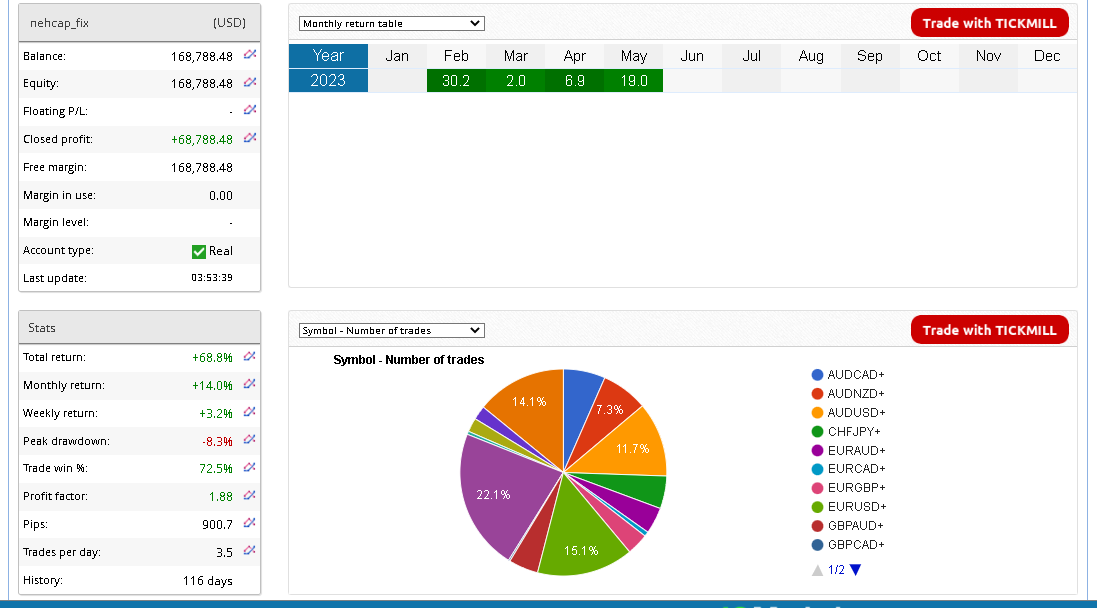This screenshot has height=608, width=1097.
Task: Click chart icon beside Equity value
Action: pos(250,83)
